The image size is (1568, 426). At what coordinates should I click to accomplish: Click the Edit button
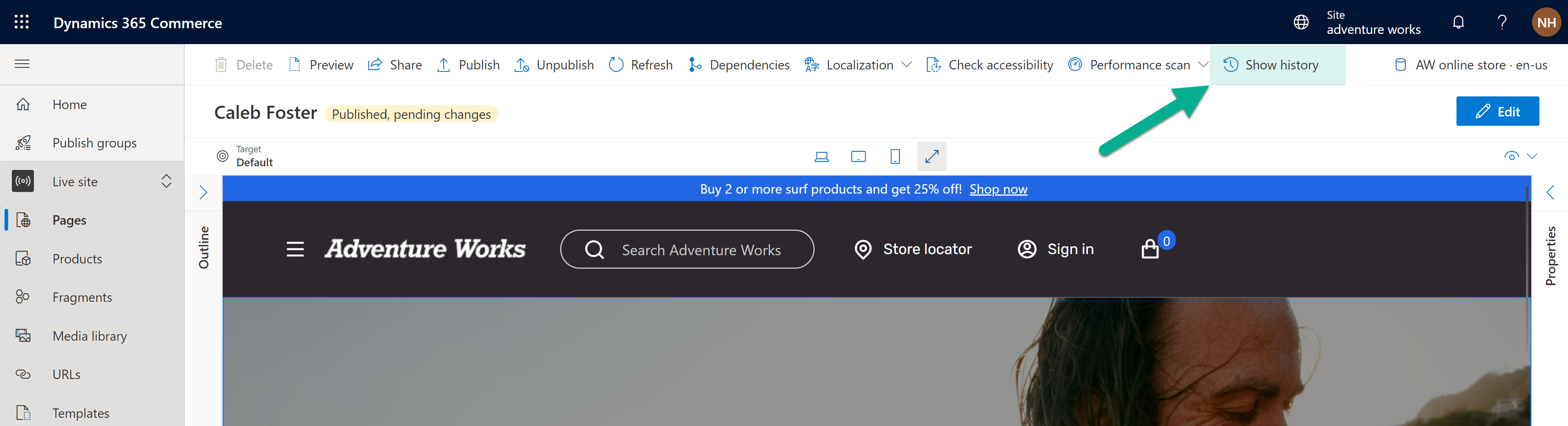pos(1497,111)
